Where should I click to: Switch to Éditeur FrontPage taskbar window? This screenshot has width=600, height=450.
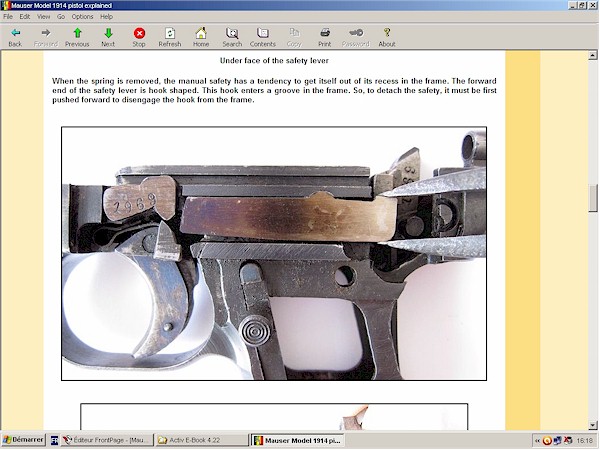(x=107, y=440)
